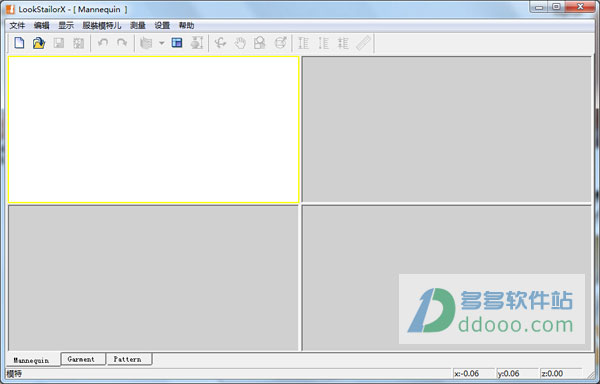Open the 文件 menu

(x=17, y=26)
